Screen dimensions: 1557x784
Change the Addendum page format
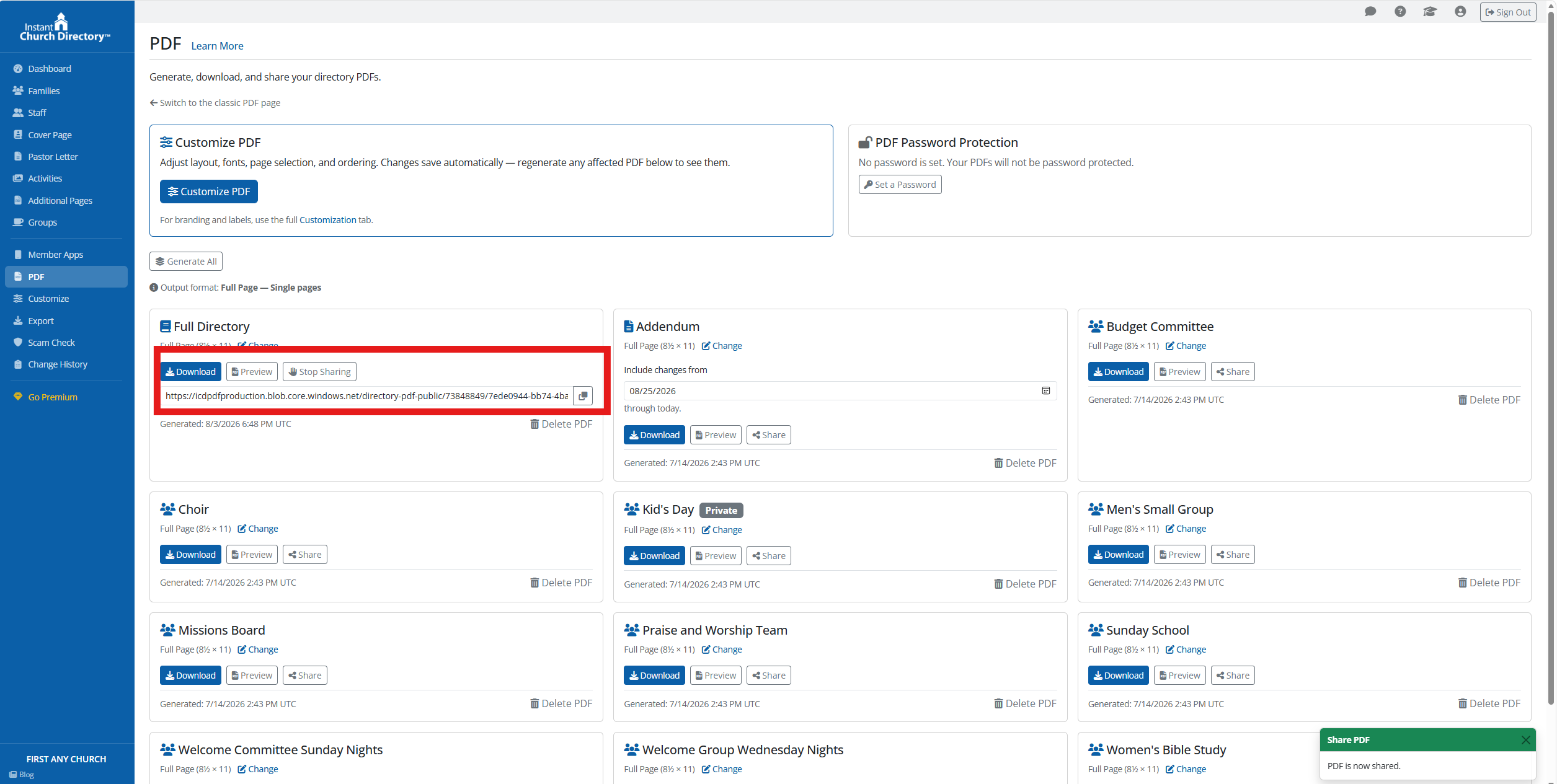[x=722, y=346]
